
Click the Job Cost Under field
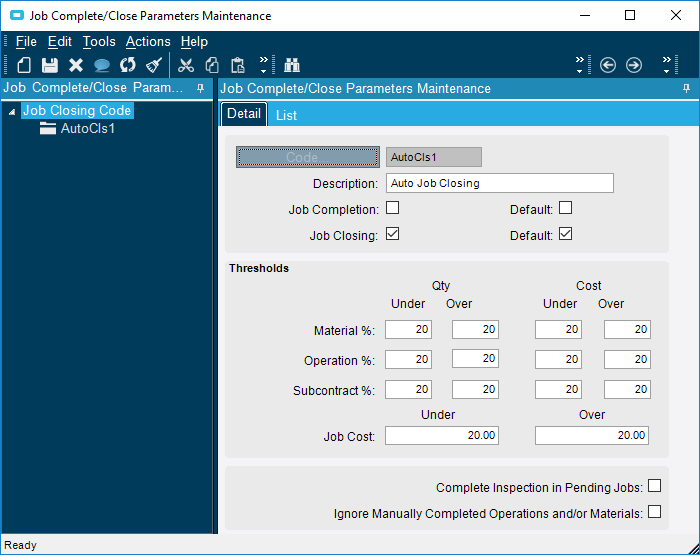click(x=442, y=435)
